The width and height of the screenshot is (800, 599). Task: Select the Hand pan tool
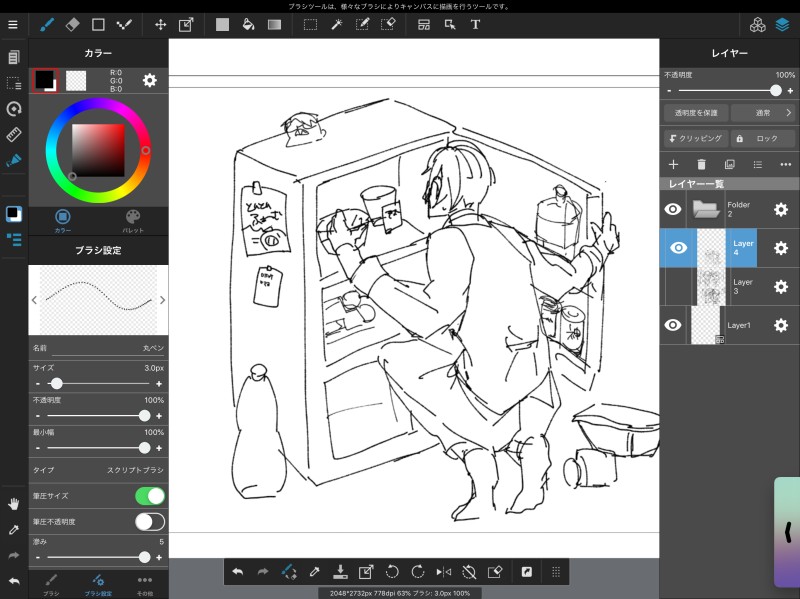(x=14, y=504)
